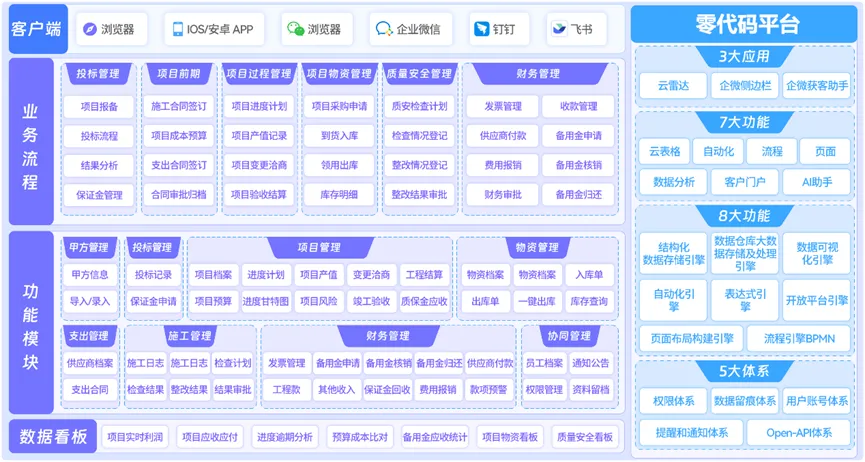Click the 数据留痕体系 box
Screen dimensions: 865x462
point(745,401)
